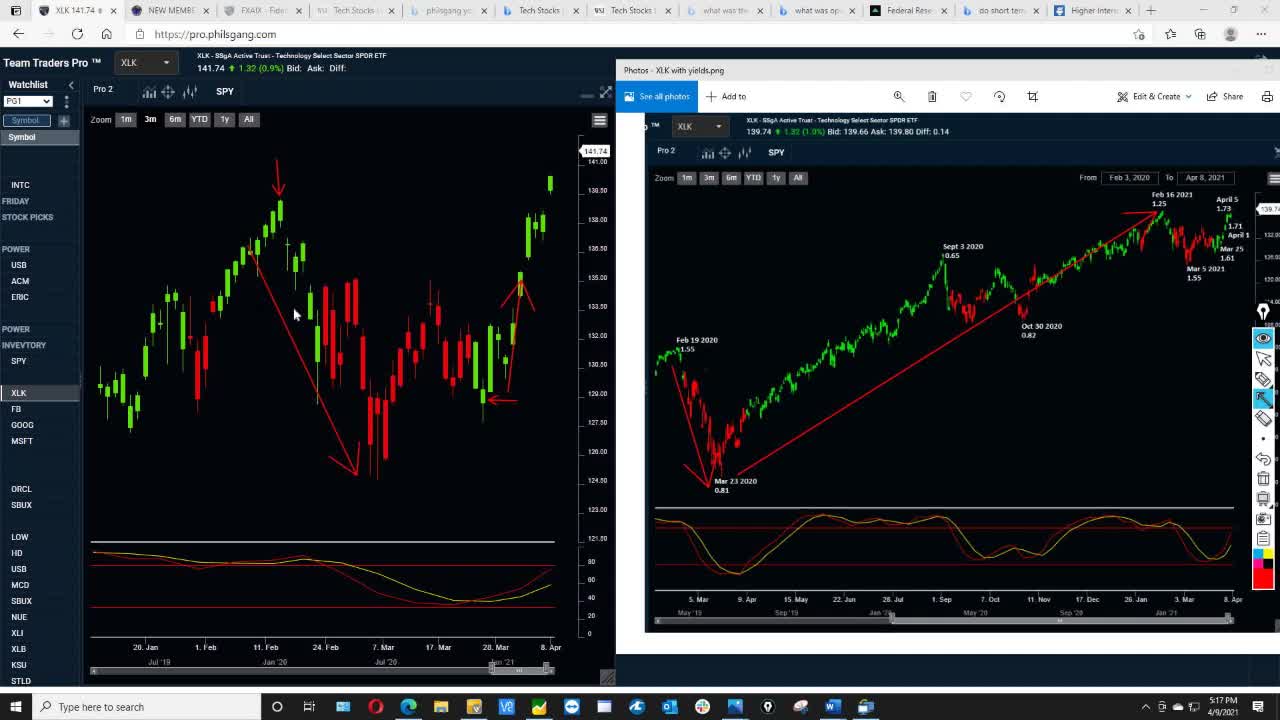Add symbol with the plus button in the Watchlist
The image size is (1280, 720).
point(64,121)
